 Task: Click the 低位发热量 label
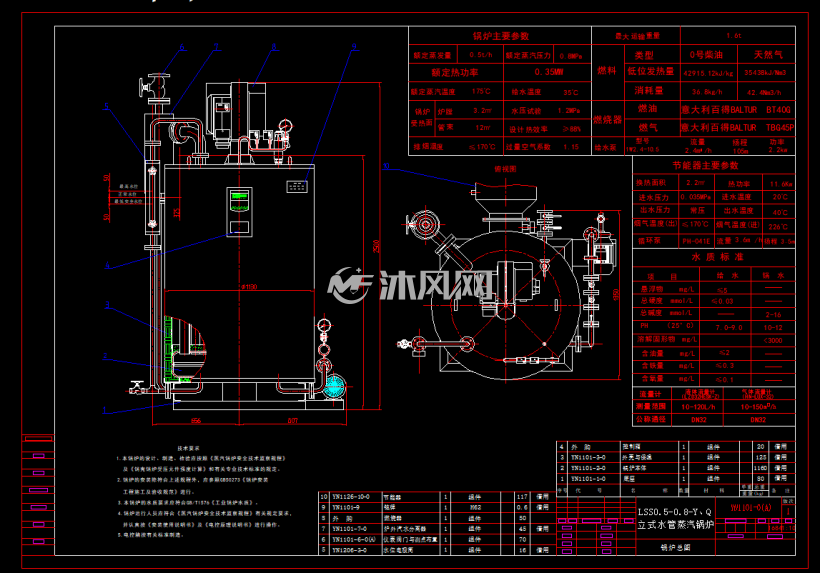point(651,72)
